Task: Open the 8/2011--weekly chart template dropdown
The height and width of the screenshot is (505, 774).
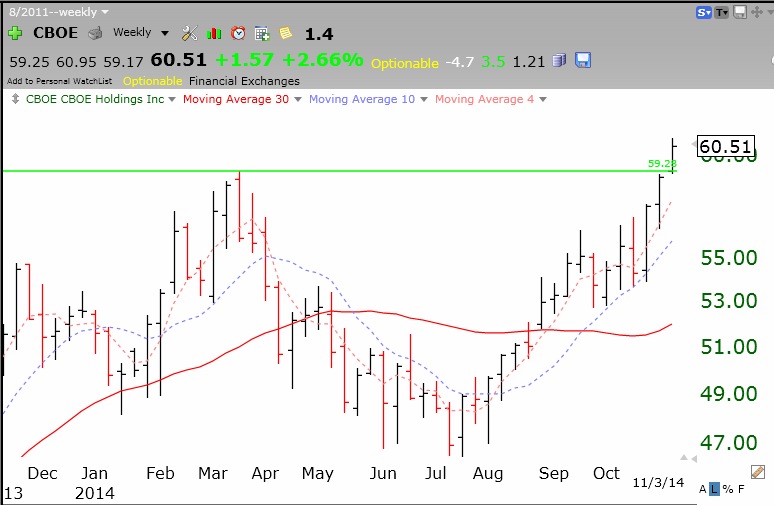Action: 58,12
